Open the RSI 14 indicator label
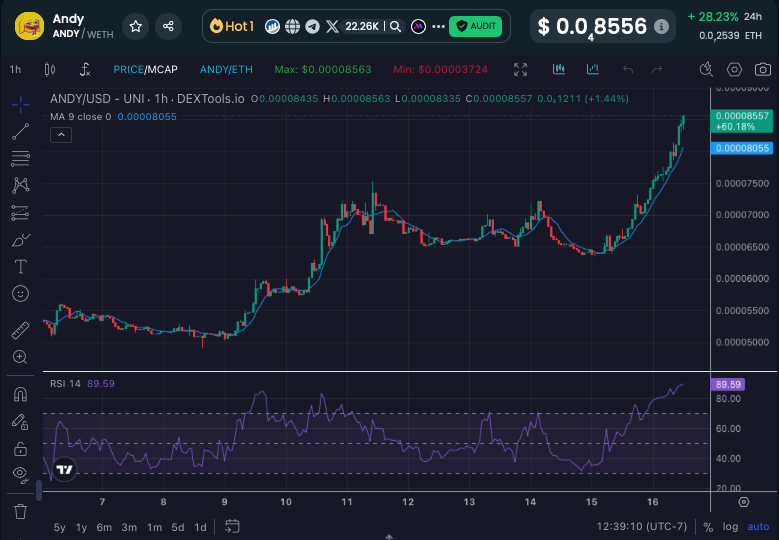The image size is (779, 540). coord(65,384)
